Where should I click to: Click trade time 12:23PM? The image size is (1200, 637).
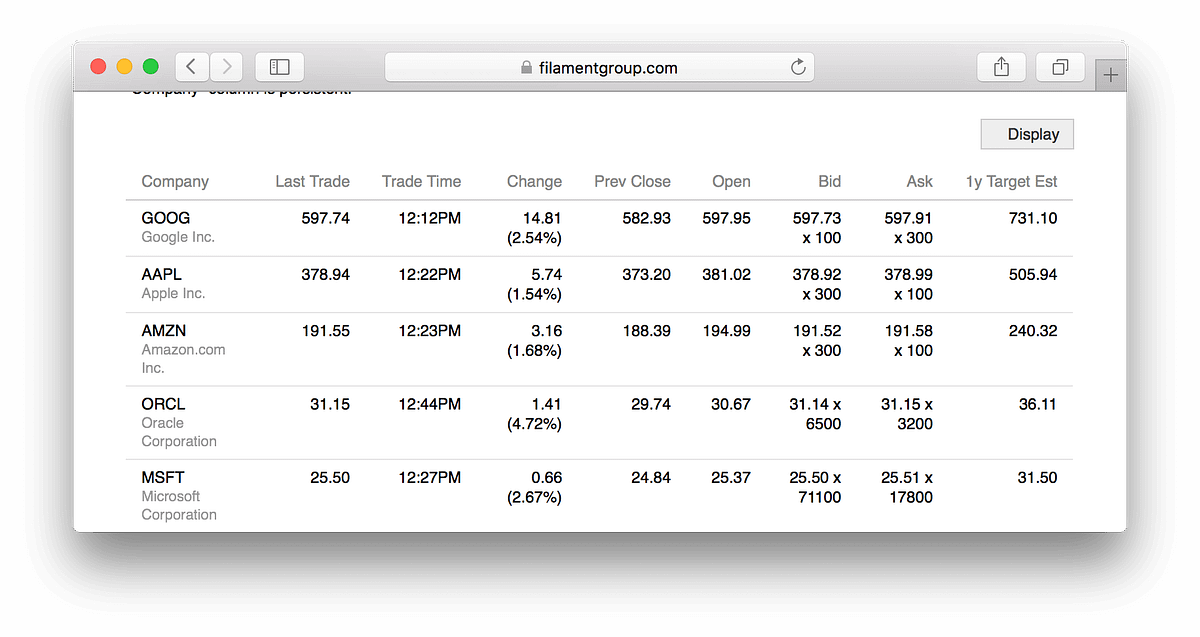click(x=430, y=330)
